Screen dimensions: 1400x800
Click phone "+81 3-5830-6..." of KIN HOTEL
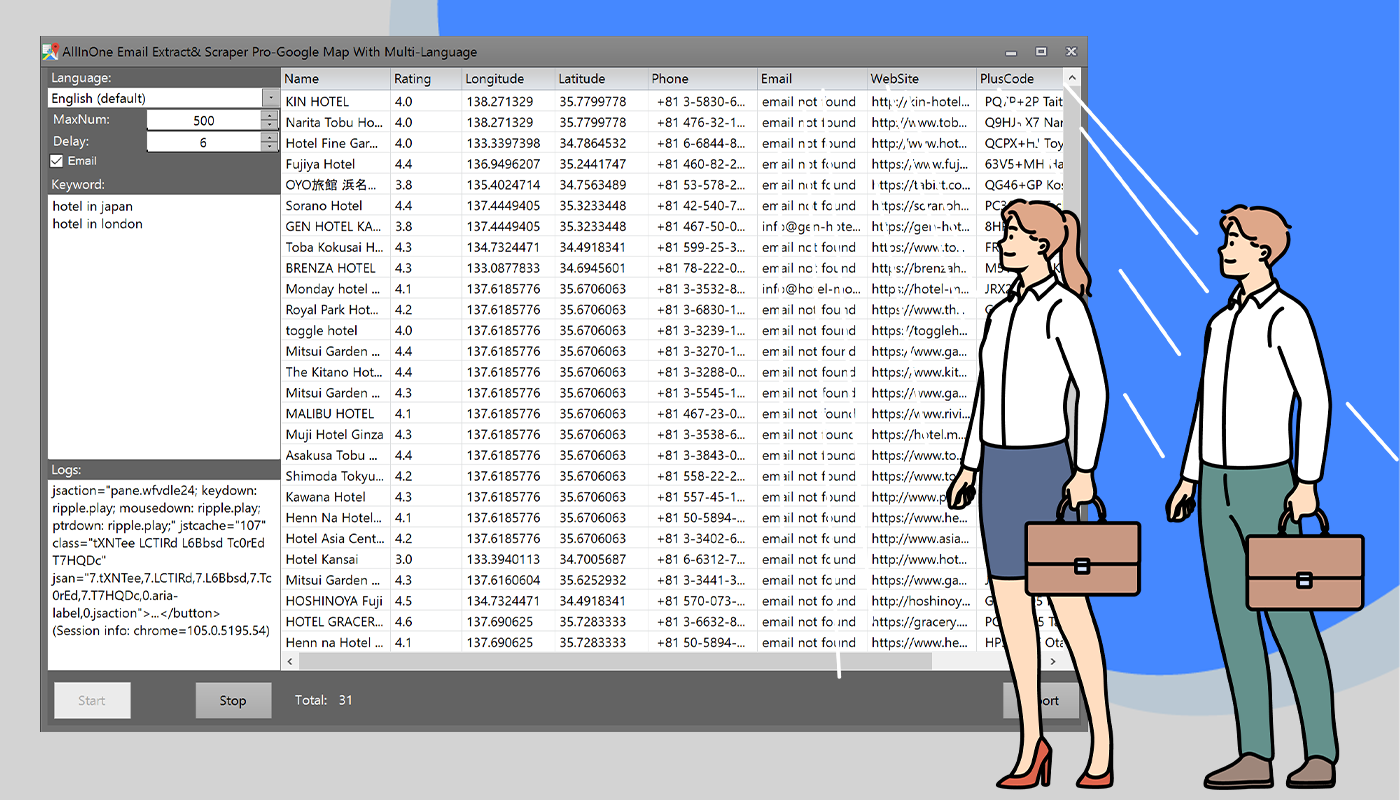(x=701, y=101)
